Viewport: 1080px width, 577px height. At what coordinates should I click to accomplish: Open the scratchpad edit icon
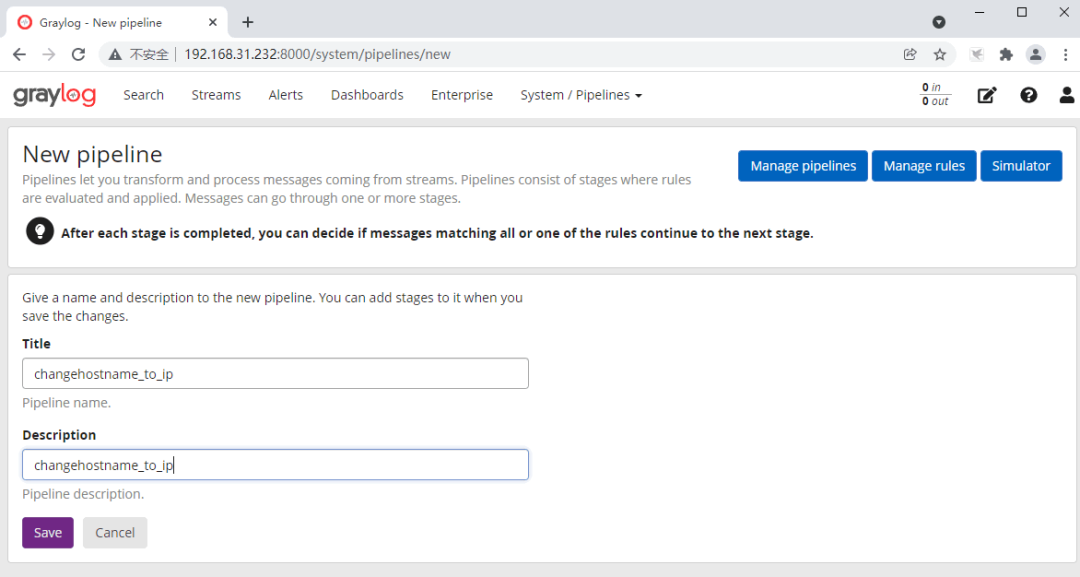(987, 95)
